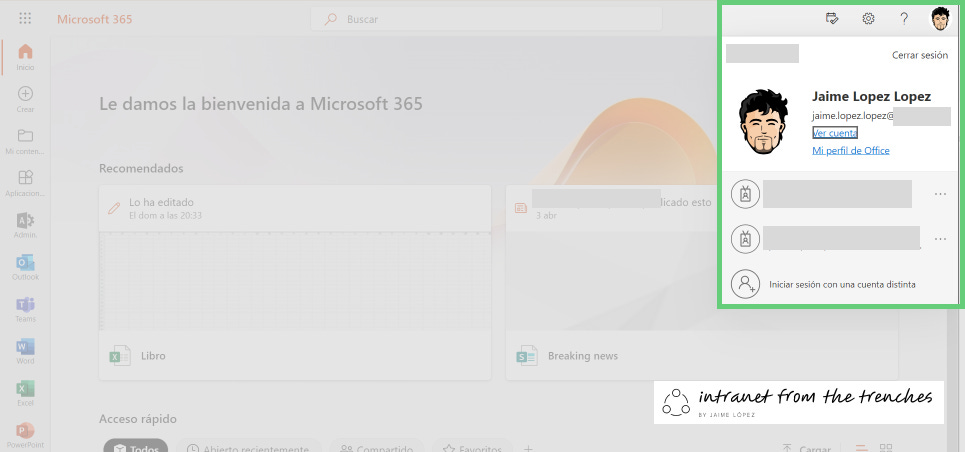Open the Crear option in sidebar

[25, 99]
